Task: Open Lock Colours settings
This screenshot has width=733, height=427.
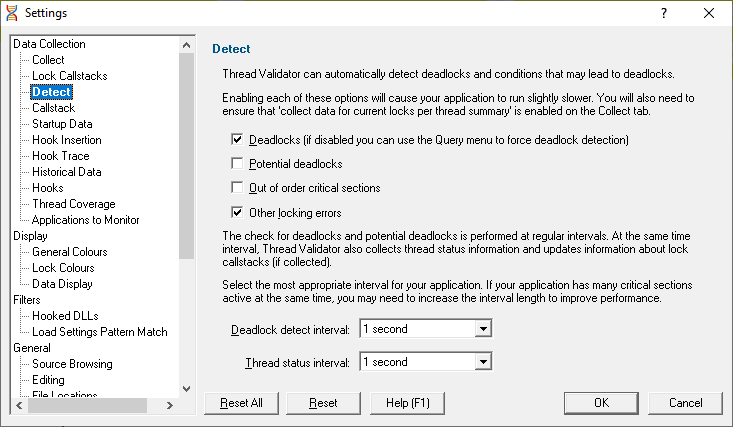Action: click(63, 268)
